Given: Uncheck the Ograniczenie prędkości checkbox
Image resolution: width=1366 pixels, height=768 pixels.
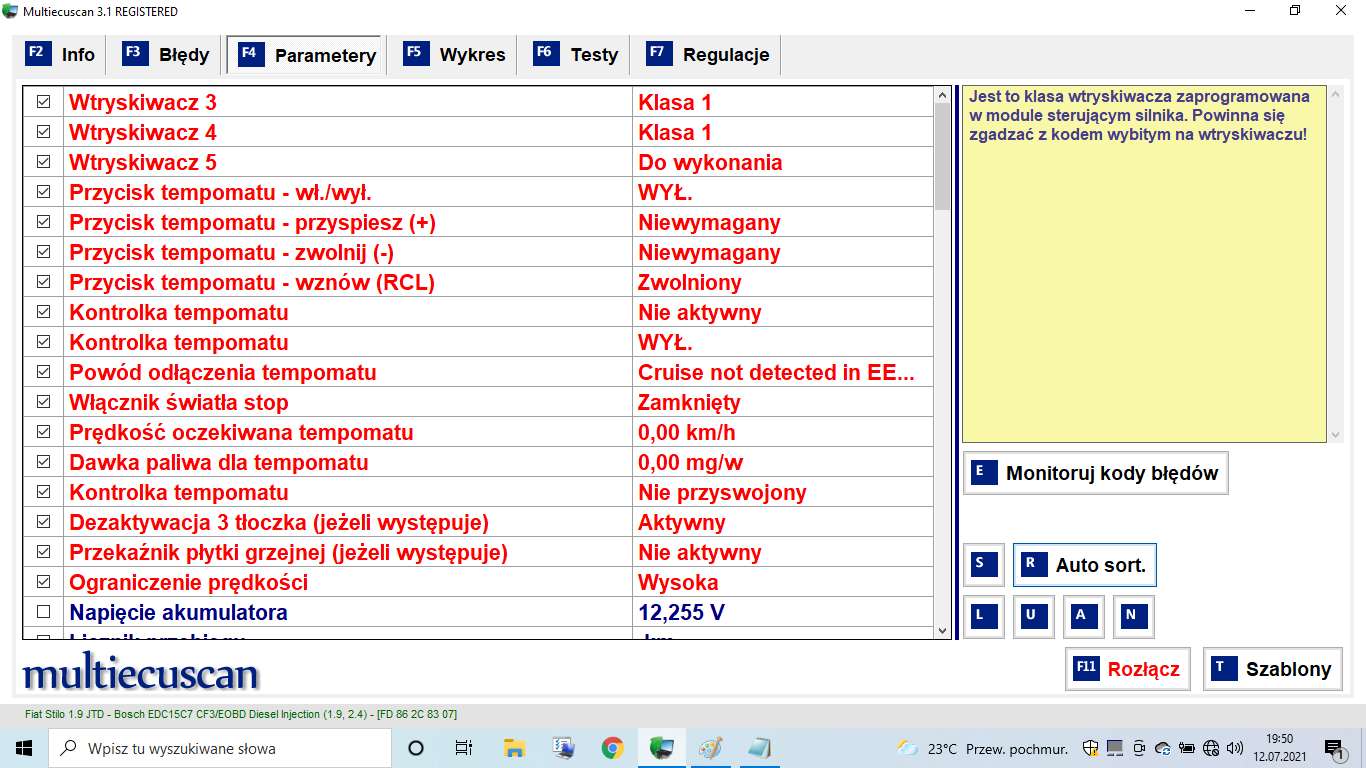Looking at the screenshot, I should coord(43,582).
